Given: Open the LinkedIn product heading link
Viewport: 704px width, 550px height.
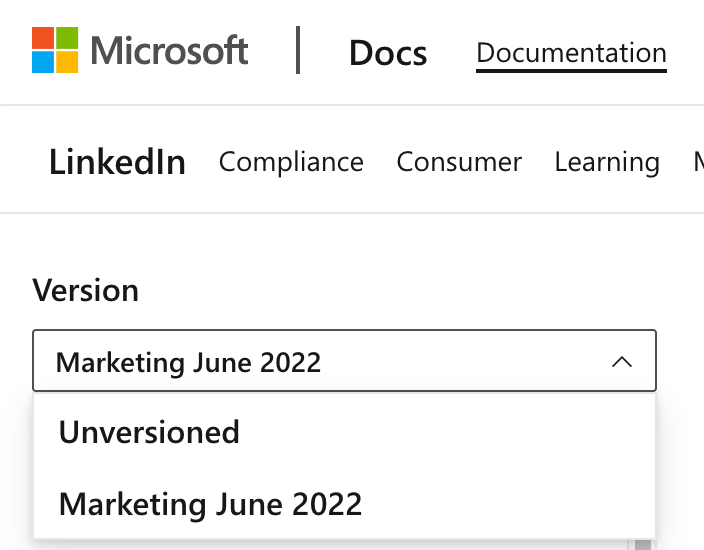Looking at the screenshot, I should point(117,162).
